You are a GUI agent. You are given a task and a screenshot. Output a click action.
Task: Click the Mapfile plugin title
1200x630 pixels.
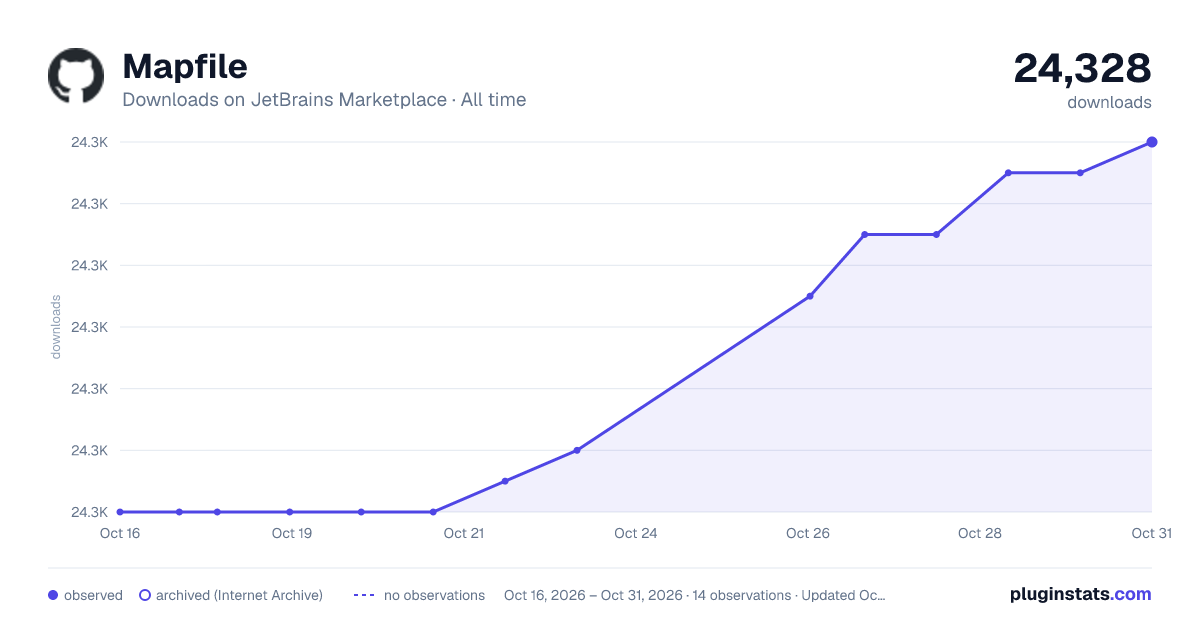pyautogui.click(x=185, y=67)
